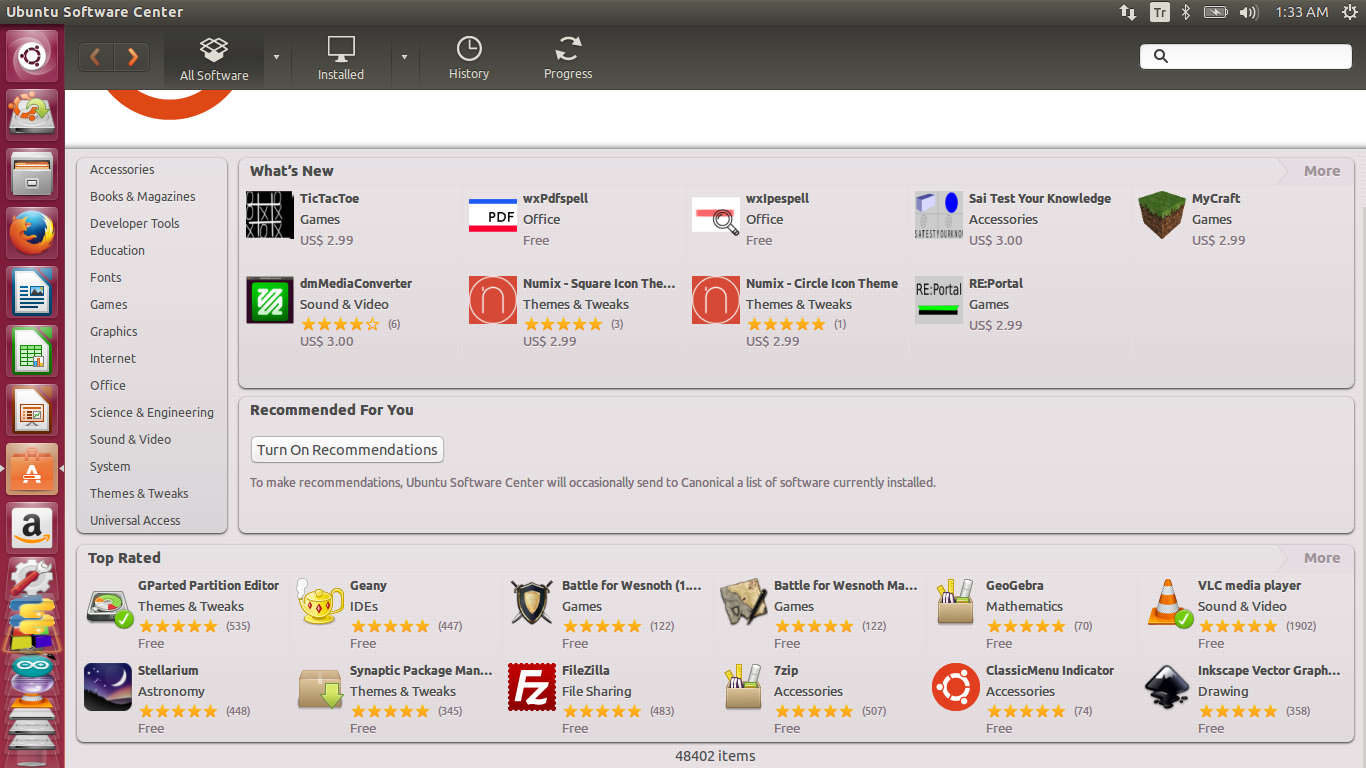Open the ClassicMenu Indicator icon
The height and width of the screenshot is (768, 1366).
tap(956, 687)
